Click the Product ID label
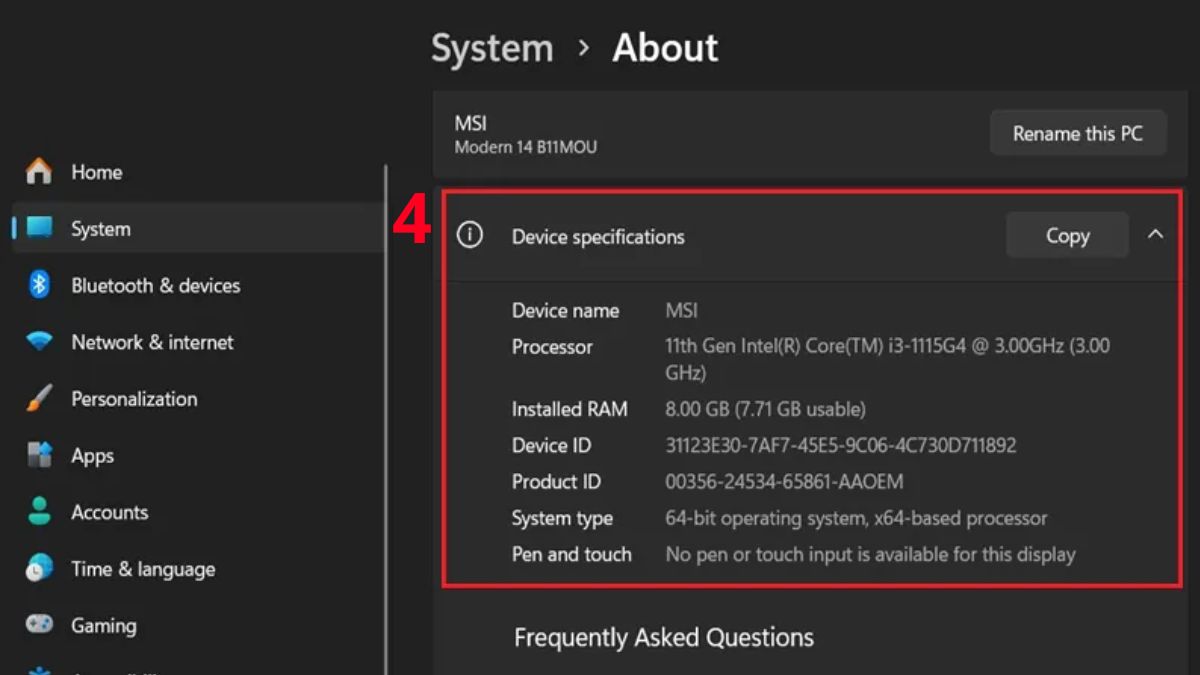1200x675 pixels. [x=556, y=482]
